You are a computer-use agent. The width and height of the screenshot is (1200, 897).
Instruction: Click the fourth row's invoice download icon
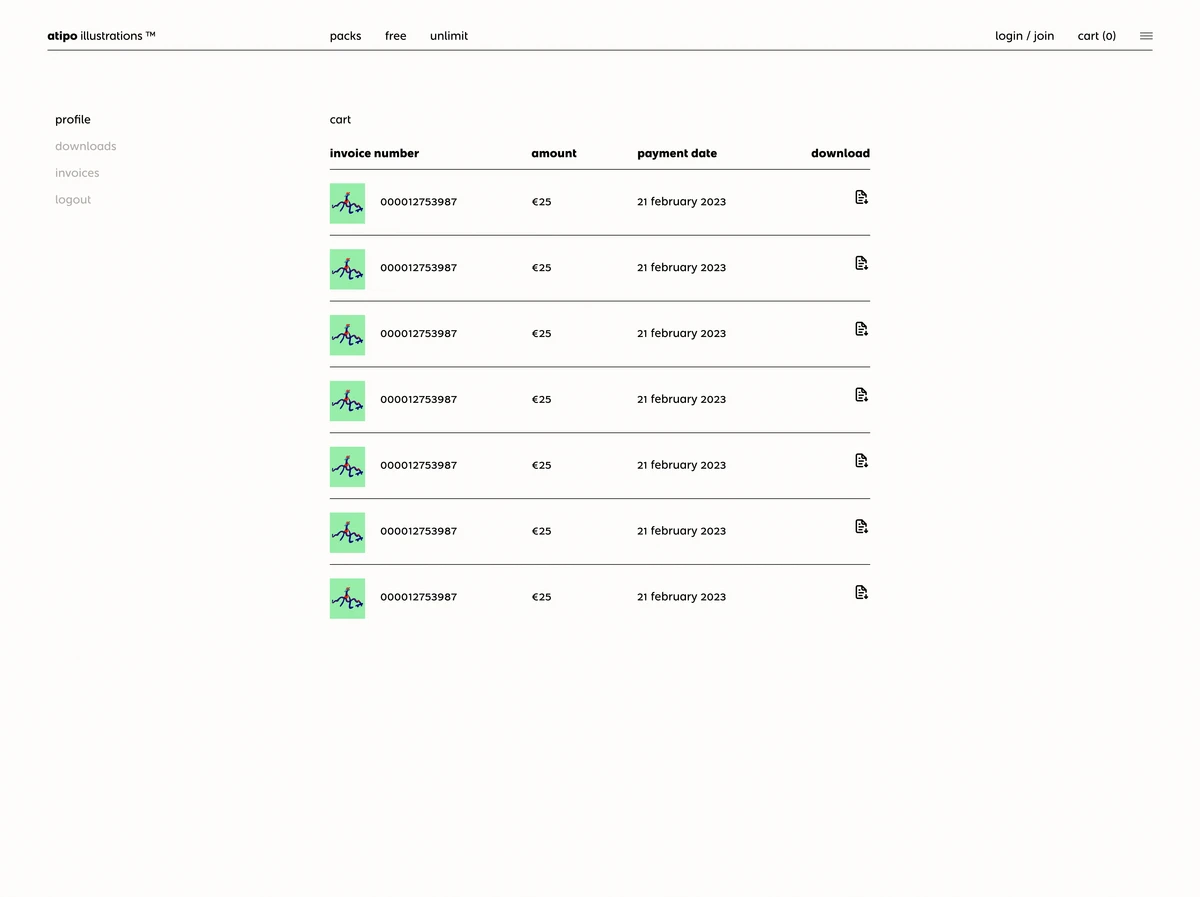861,394
